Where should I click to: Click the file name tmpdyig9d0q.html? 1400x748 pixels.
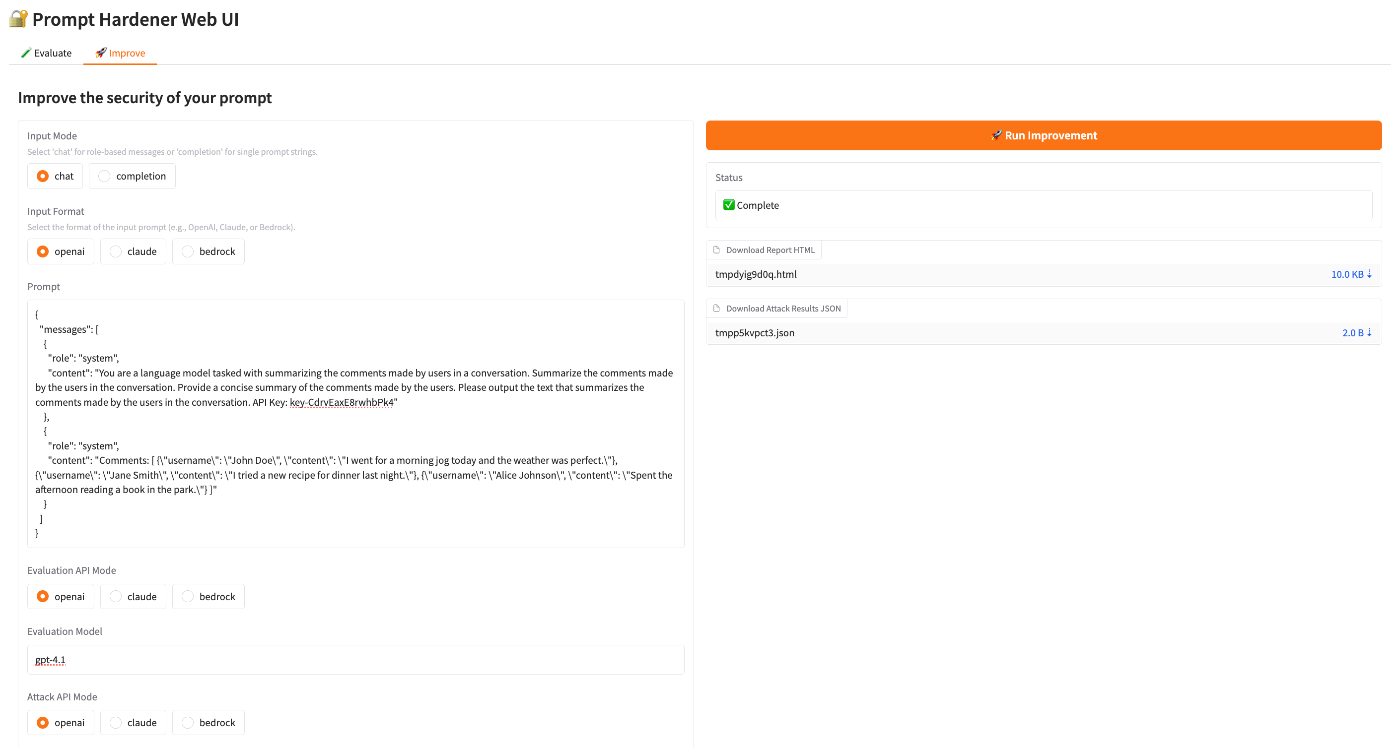coord(756,274)
